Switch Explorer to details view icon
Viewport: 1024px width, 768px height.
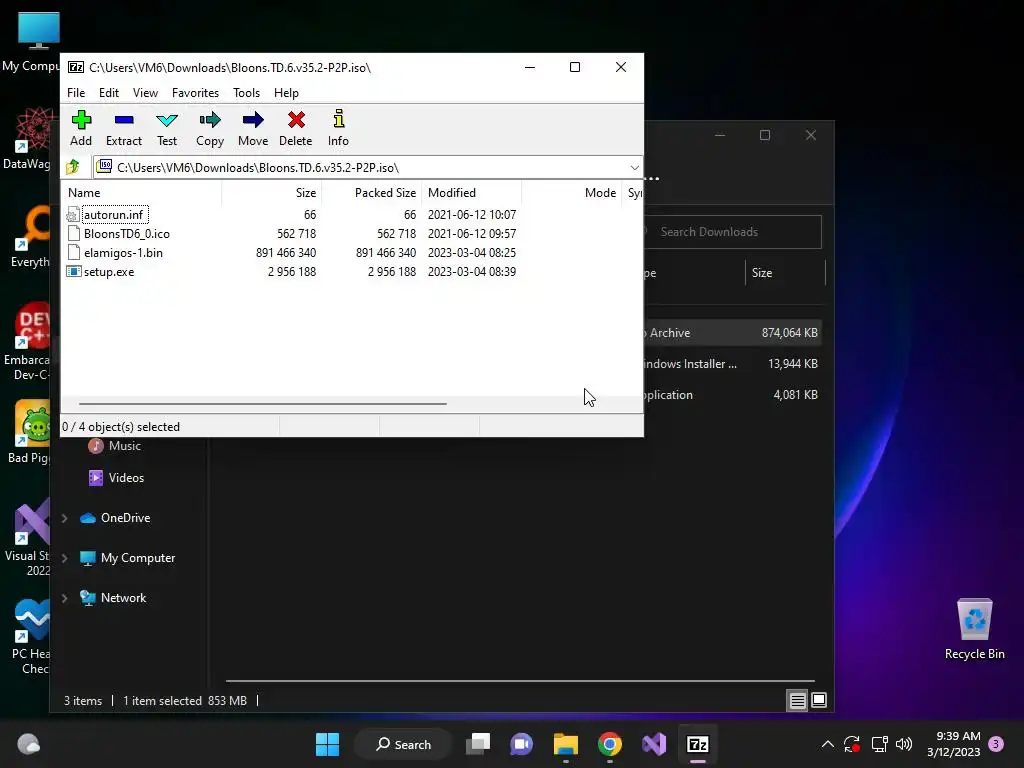(797, 701)
